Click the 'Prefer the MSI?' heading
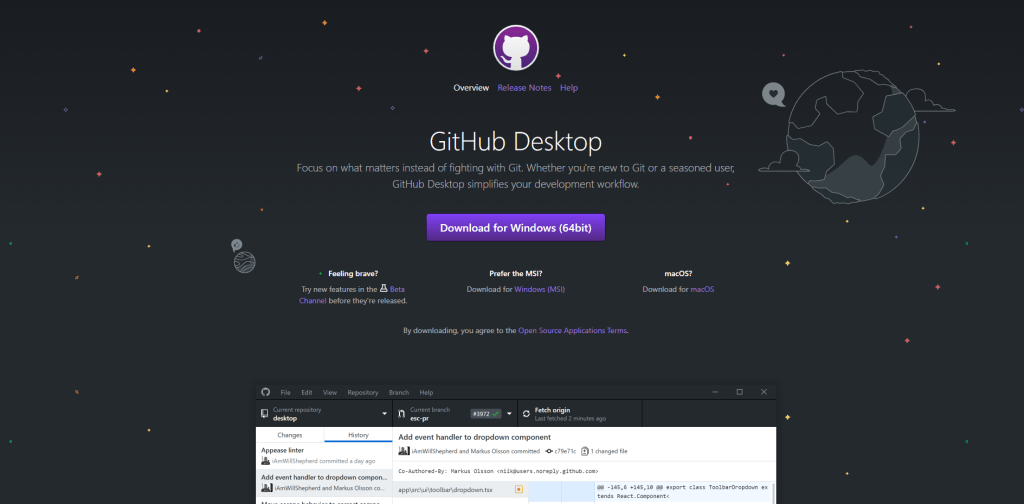Image resolution: width=1024 pixels, height=504 pixels. tap(516, 274)
